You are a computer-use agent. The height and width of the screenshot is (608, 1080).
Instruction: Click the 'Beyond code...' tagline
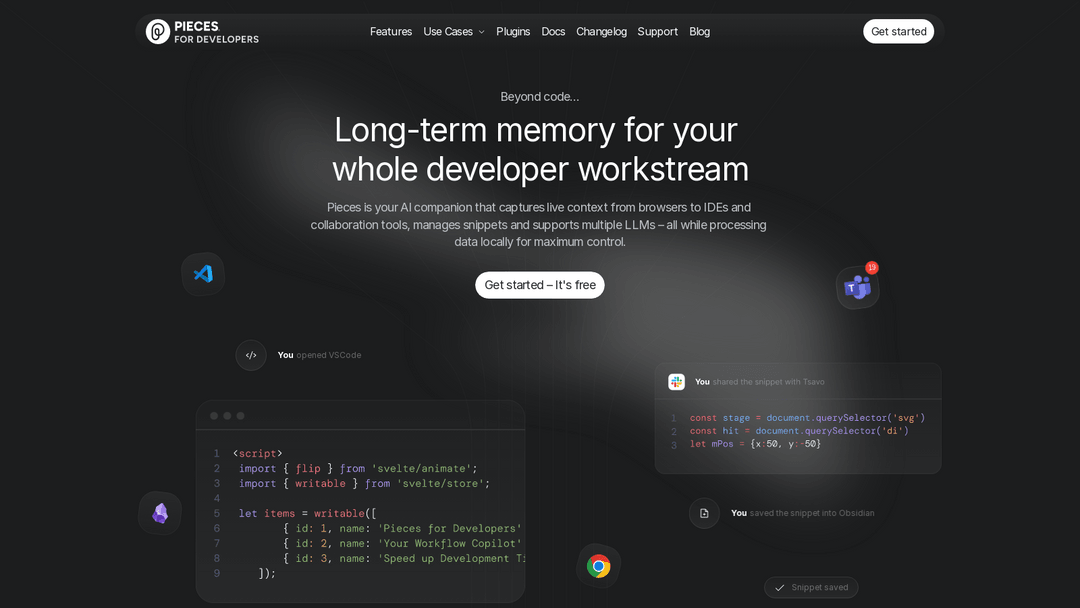pyautogui.click(x=540, y=97)
